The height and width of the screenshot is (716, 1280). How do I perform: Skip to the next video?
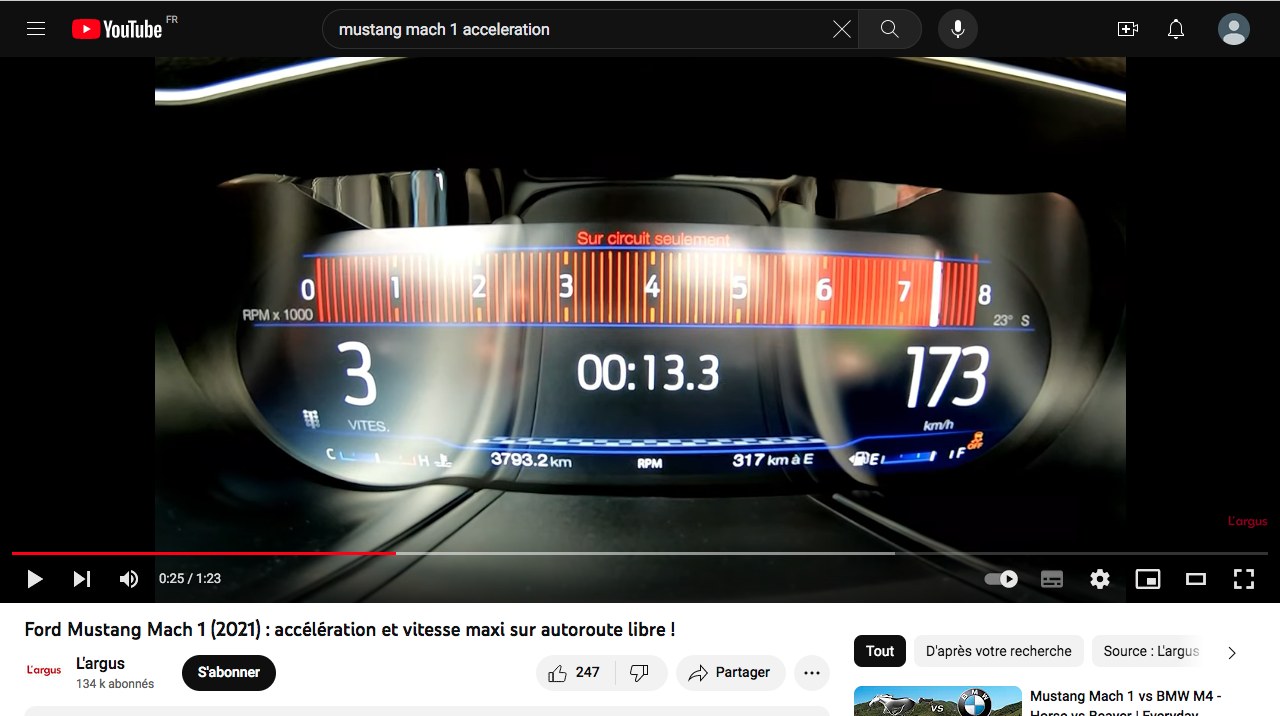[82, 579]
